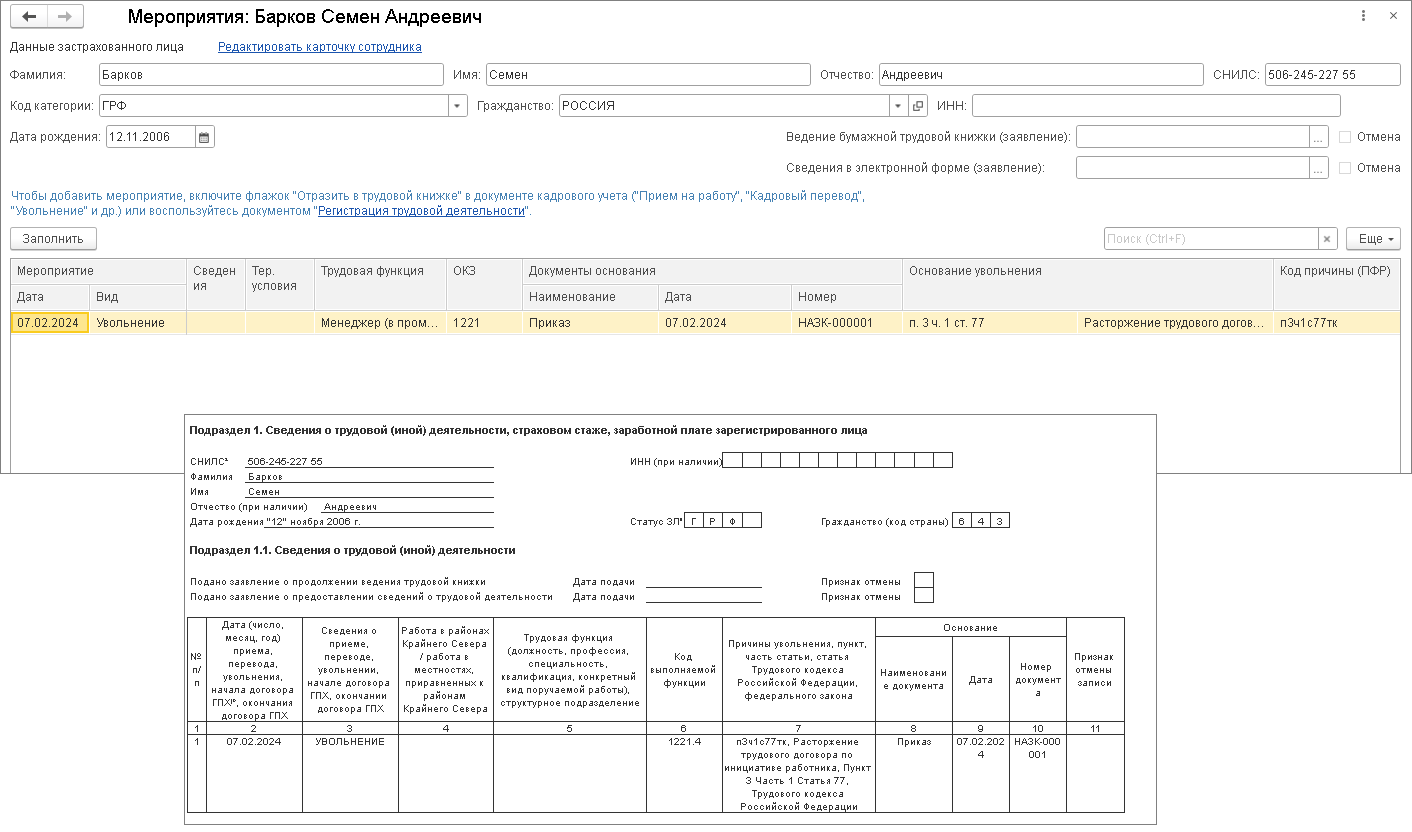Click the Тер. условия column header
Viewport: 1412px width, 832px height.
[280, 284]
